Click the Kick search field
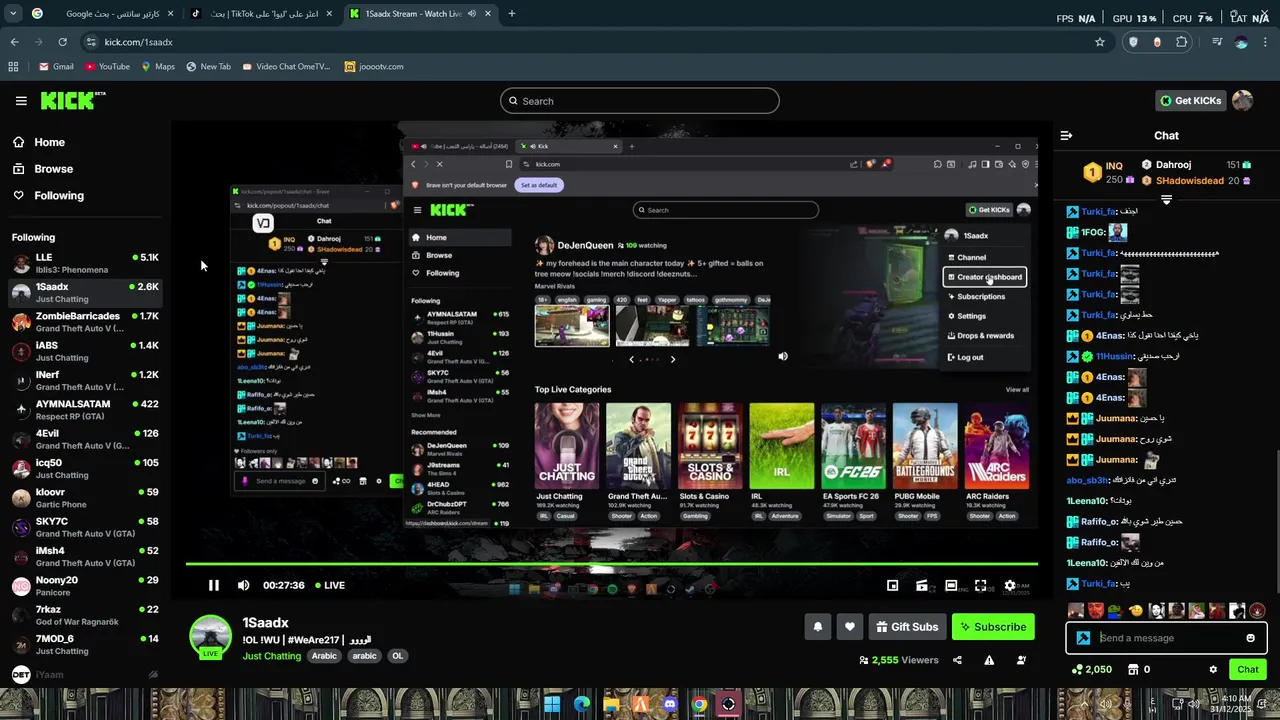This screenshot has height=720, width=1280. point(640,101)
